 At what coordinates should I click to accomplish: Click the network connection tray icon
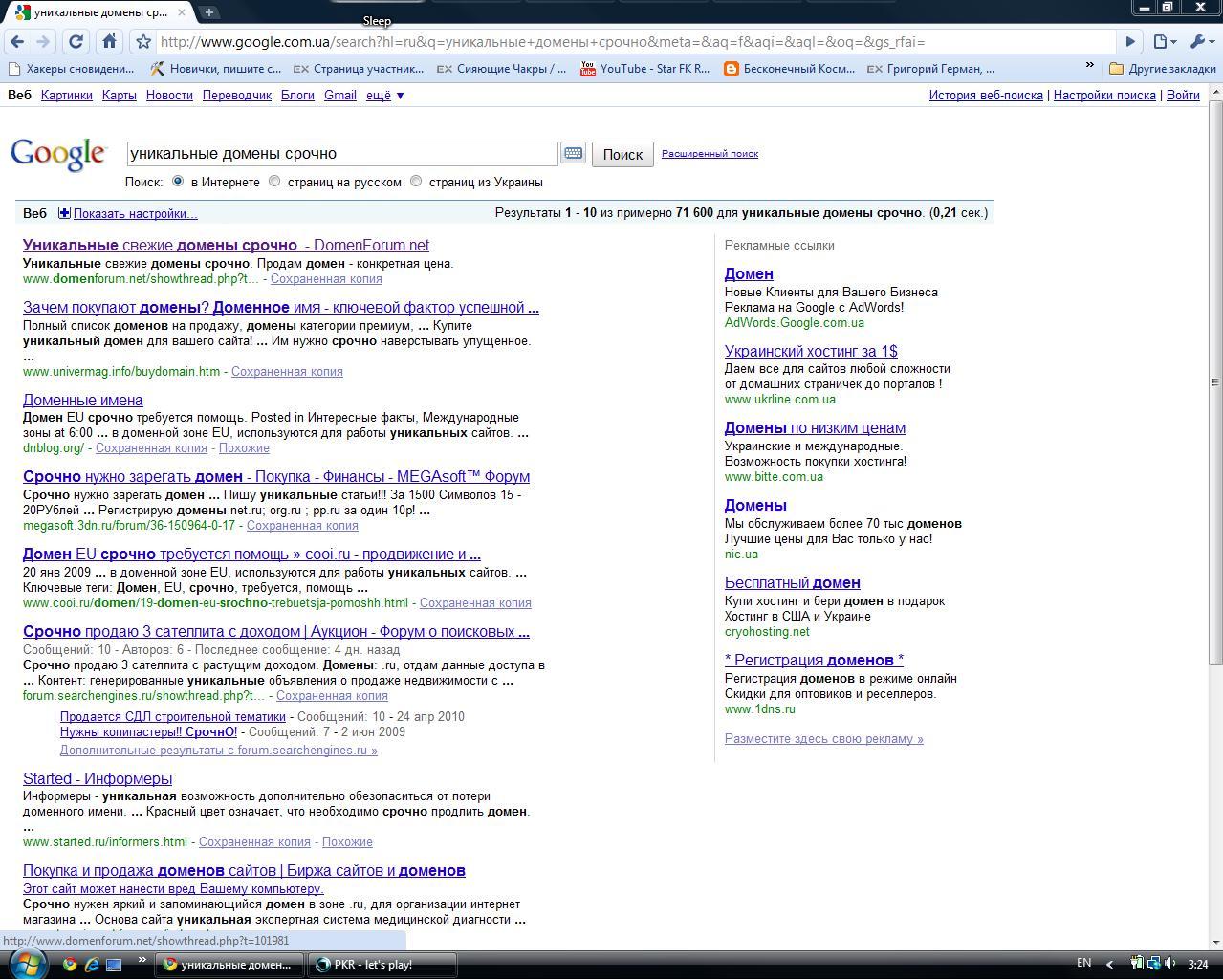(x=1154, y=964)
